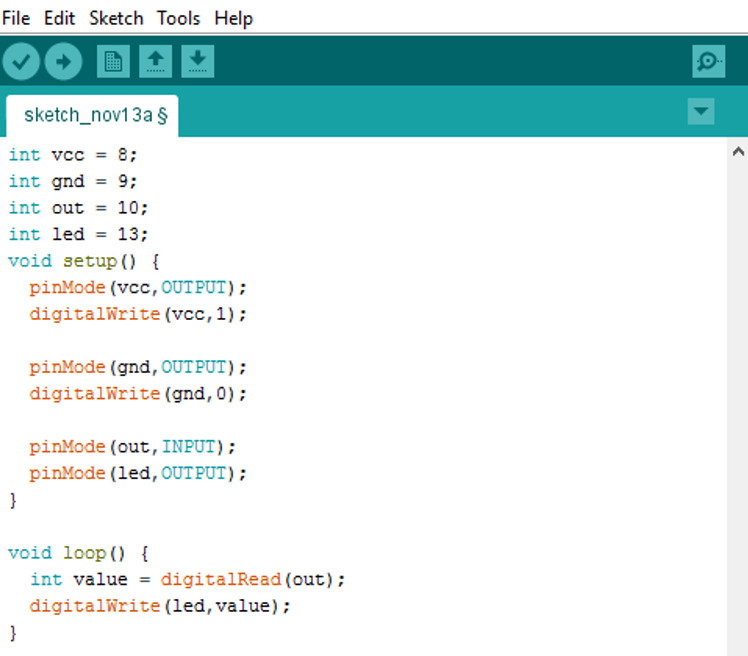Create a new sketch with the page icon
This screenshot has width=748, height=656.
113,62
